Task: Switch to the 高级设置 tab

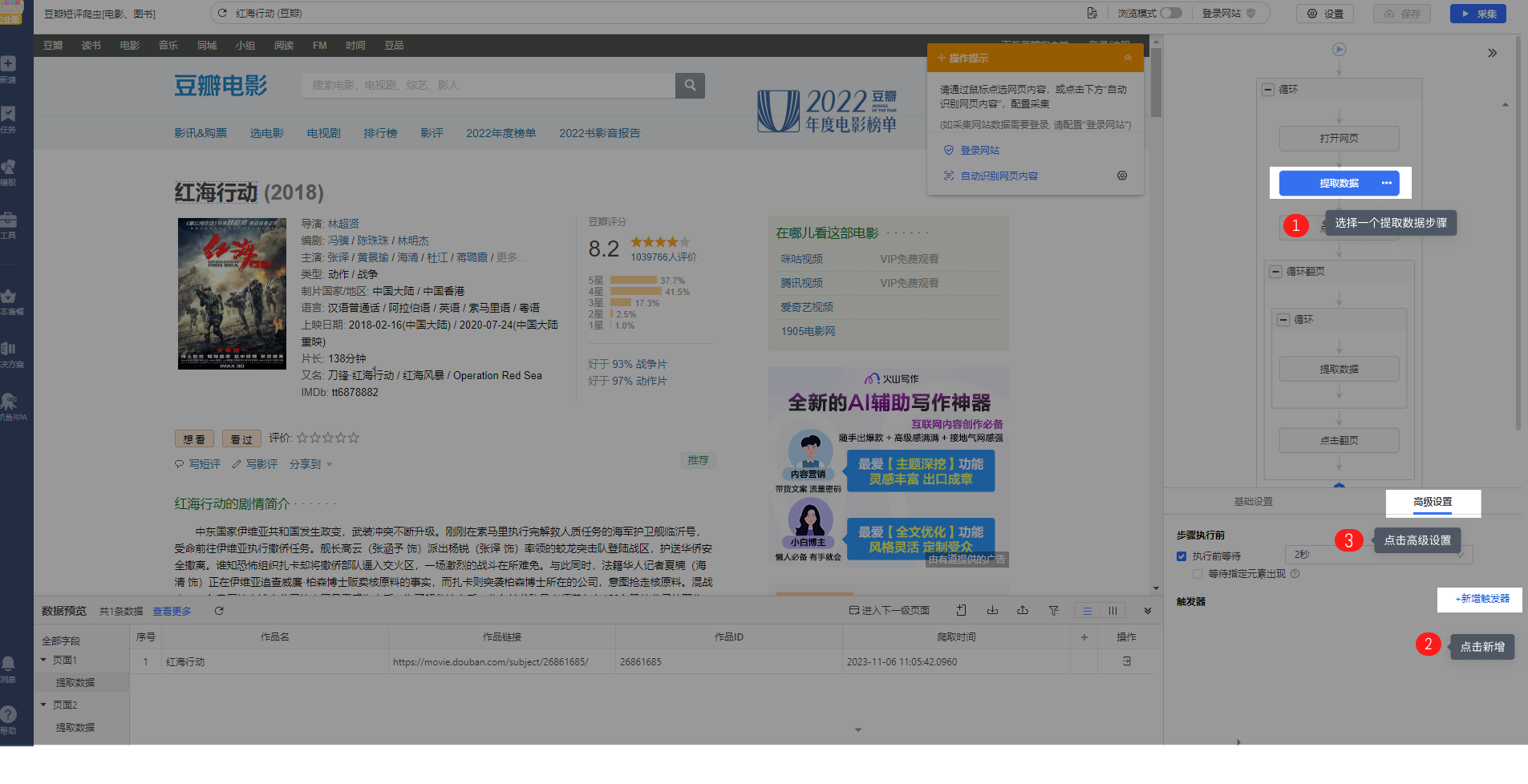Action: (x=1433, y=502)
